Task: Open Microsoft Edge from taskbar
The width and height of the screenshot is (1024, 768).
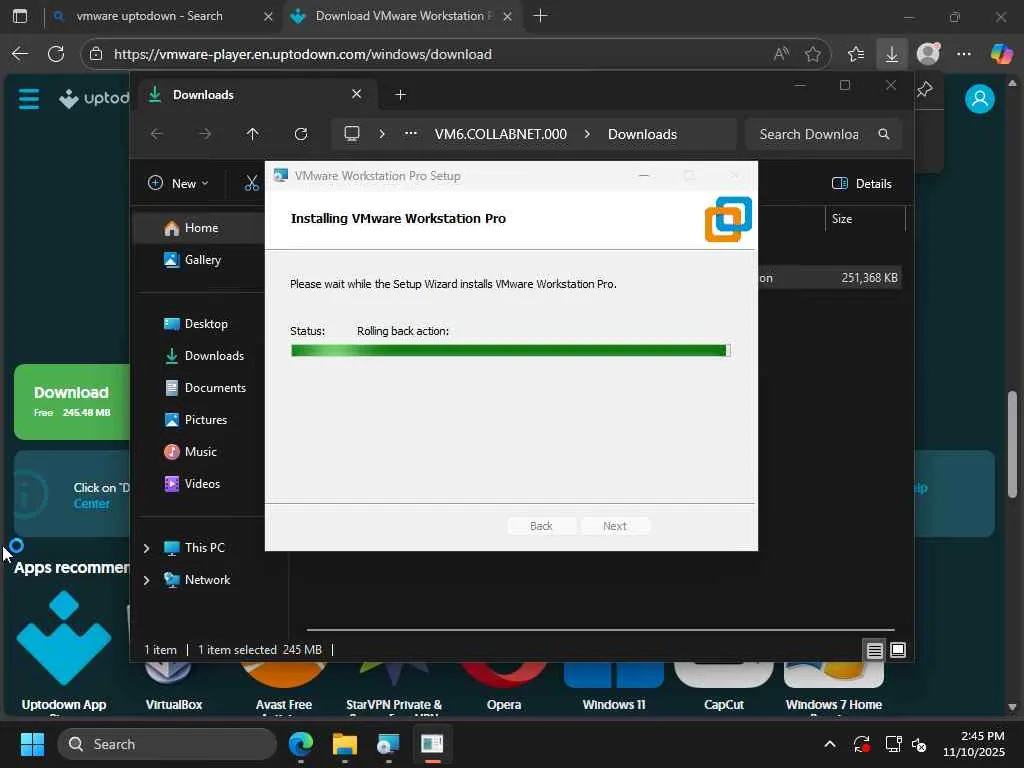Action: [301, 744]
